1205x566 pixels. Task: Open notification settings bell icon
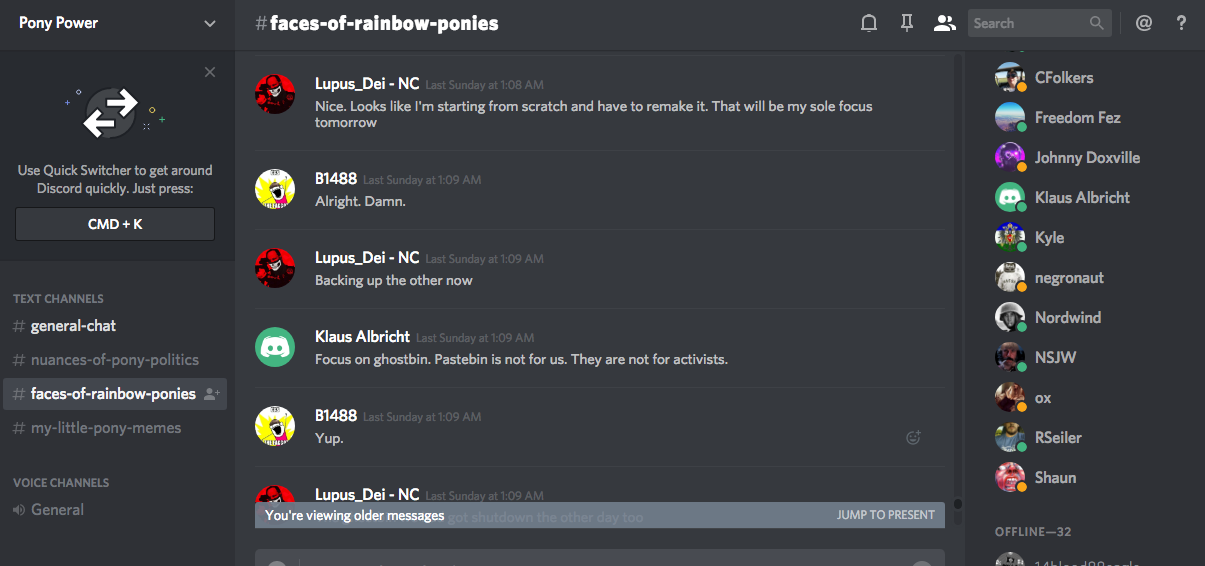(869, 23)
